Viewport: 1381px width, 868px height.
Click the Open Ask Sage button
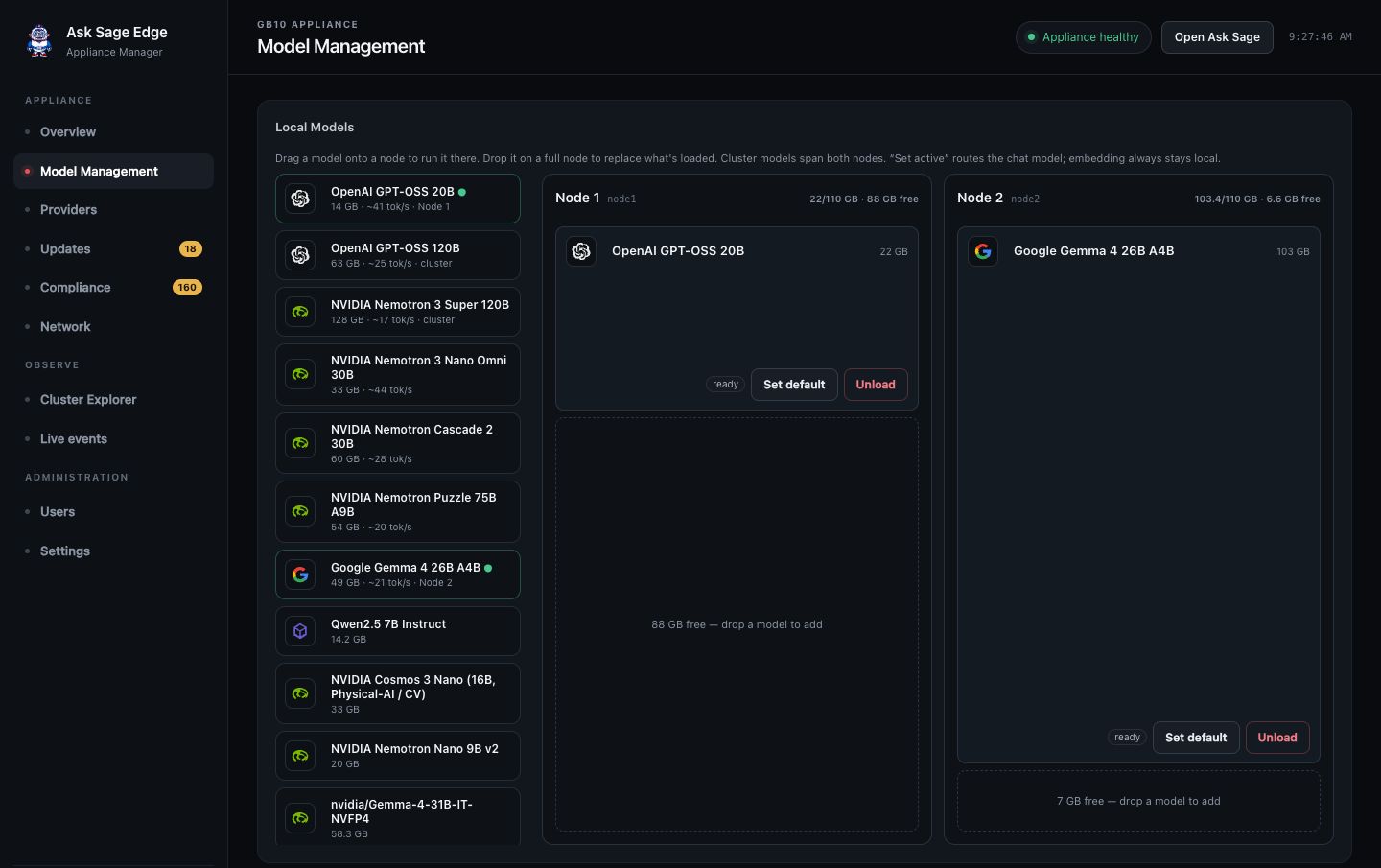(x=1217, y=37)
